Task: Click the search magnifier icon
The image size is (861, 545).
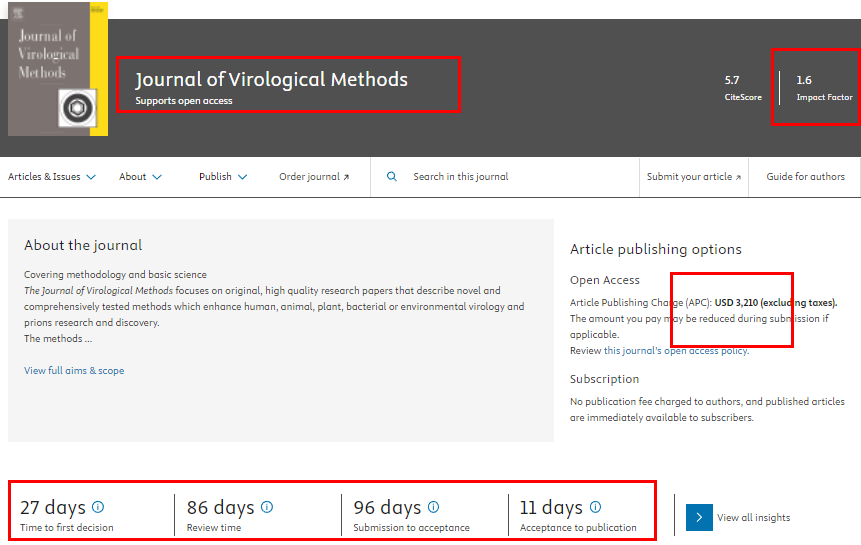Action: point(392,177)
